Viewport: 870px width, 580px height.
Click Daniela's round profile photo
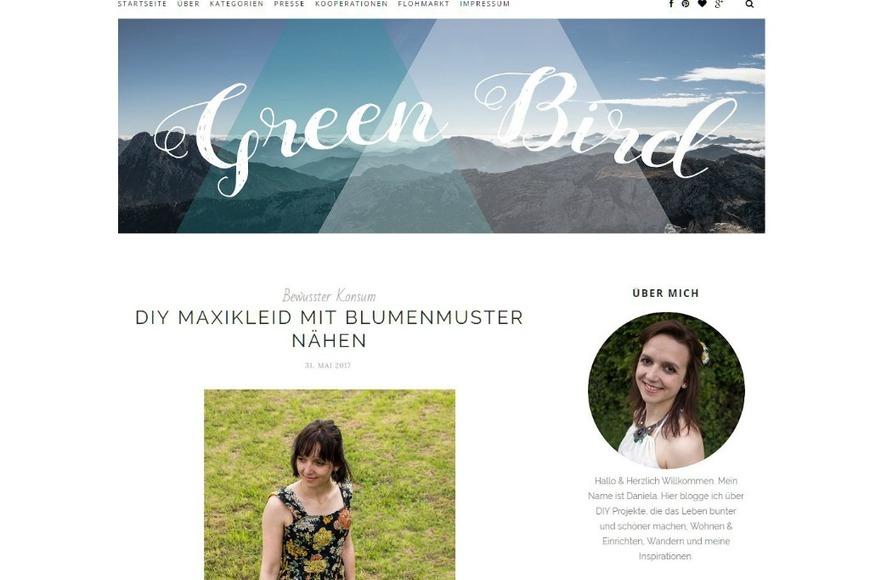(666, 391)
